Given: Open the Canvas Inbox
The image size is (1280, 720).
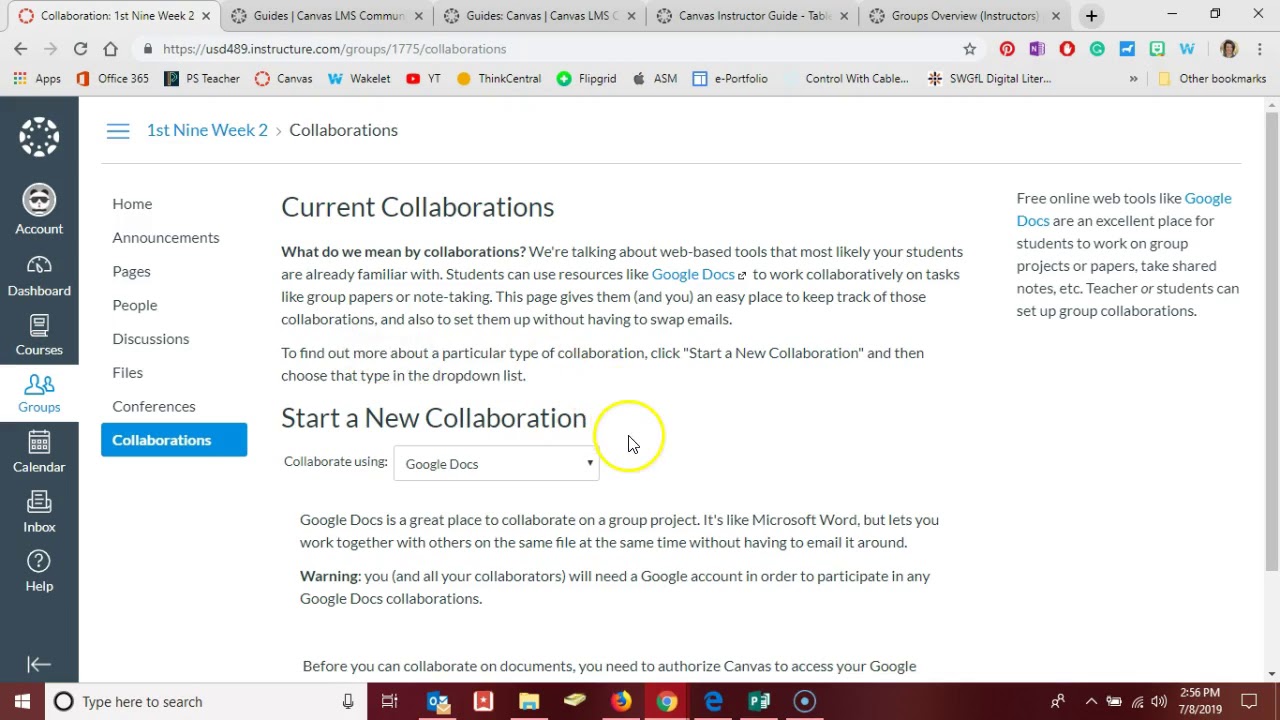Looking at the screenshot, I should [39, 512].
